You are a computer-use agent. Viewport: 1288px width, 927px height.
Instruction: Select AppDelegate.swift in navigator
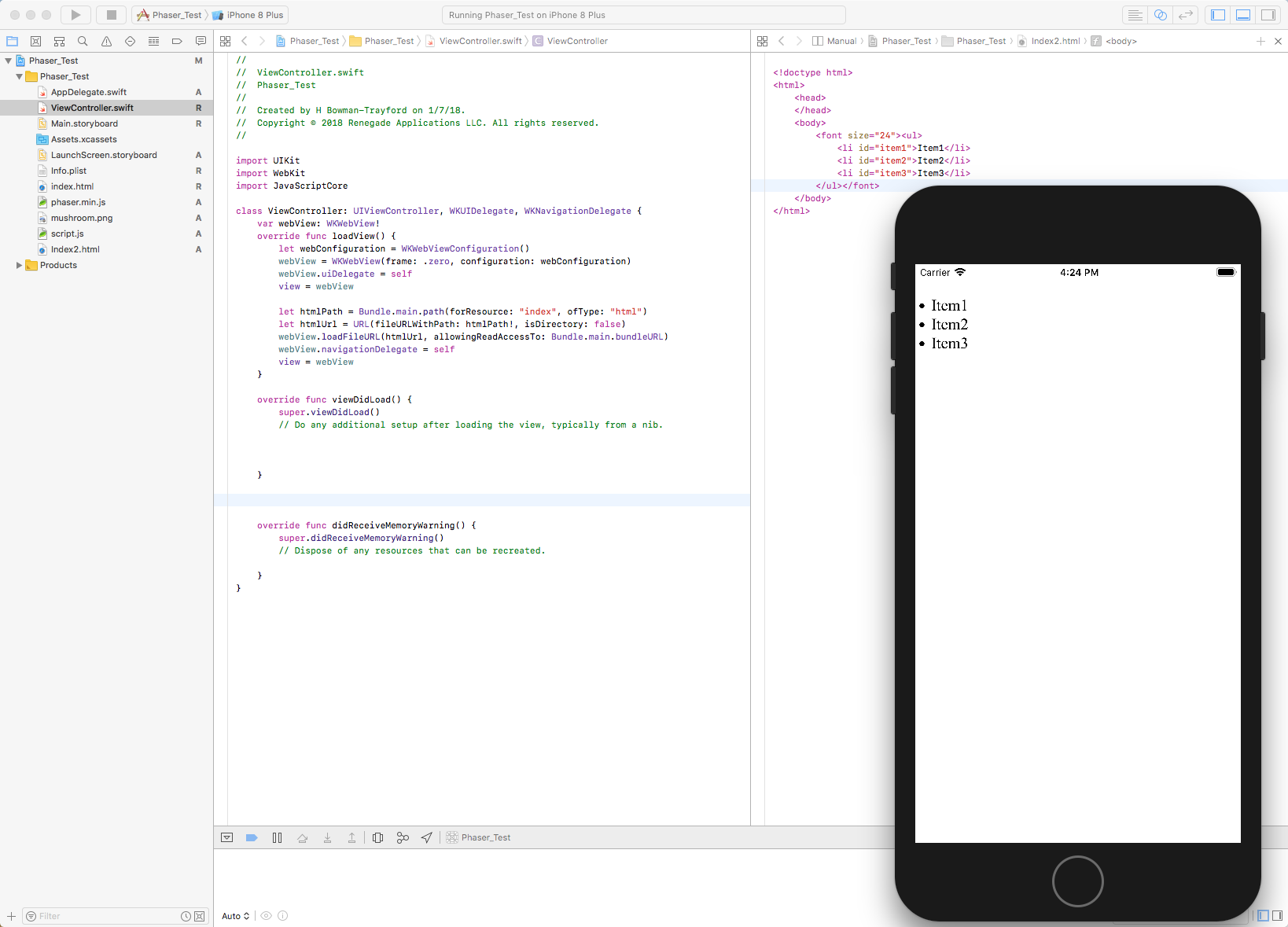[x=89, y=92]
